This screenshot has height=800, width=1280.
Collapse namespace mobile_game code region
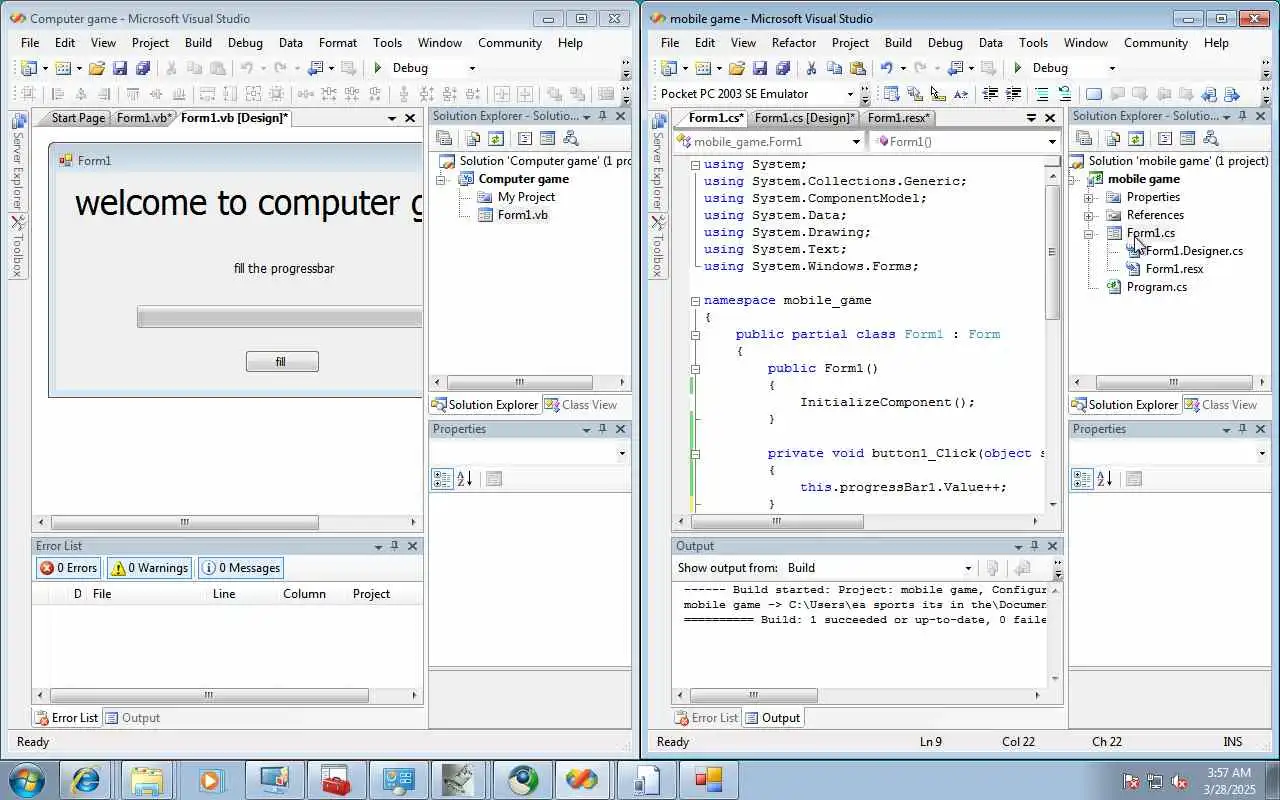695,300
